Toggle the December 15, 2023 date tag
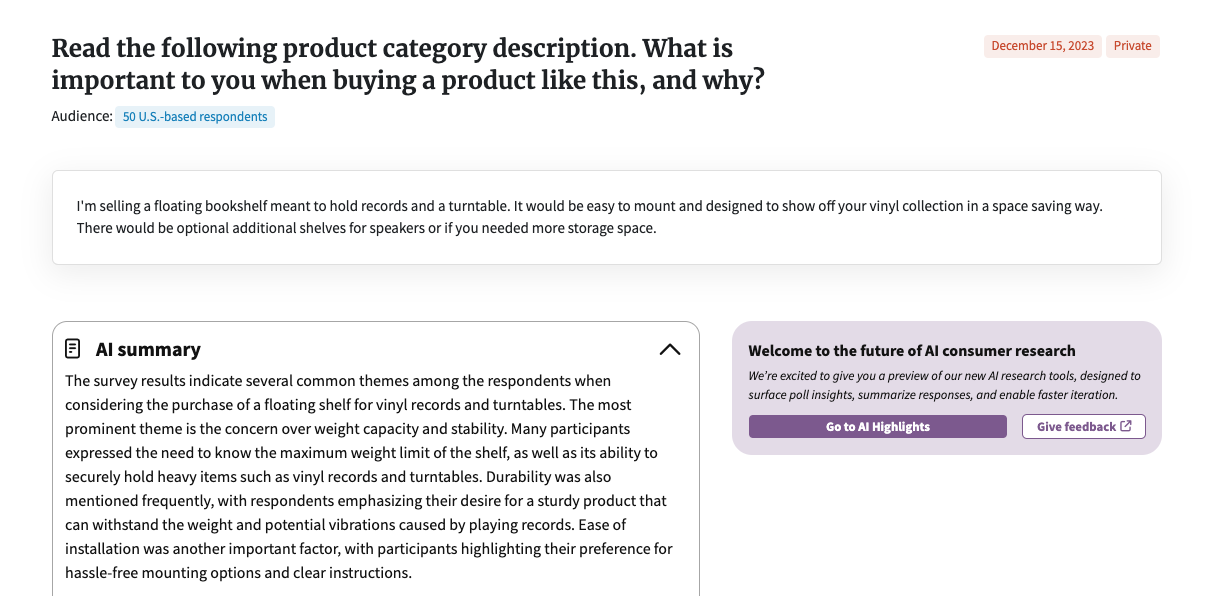1212x596 pixels. (x=1042, y=46)
